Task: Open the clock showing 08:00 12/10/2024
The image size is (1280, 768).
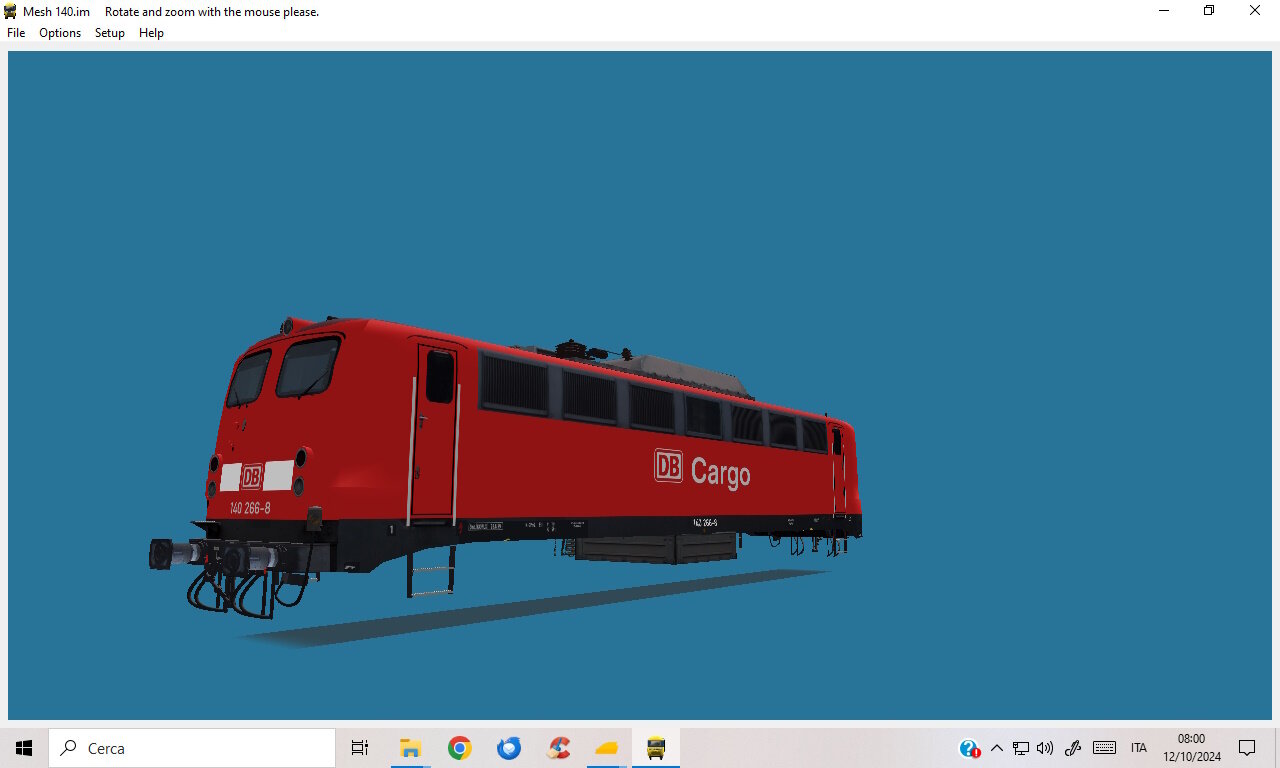Action: tap(1192, 748)
